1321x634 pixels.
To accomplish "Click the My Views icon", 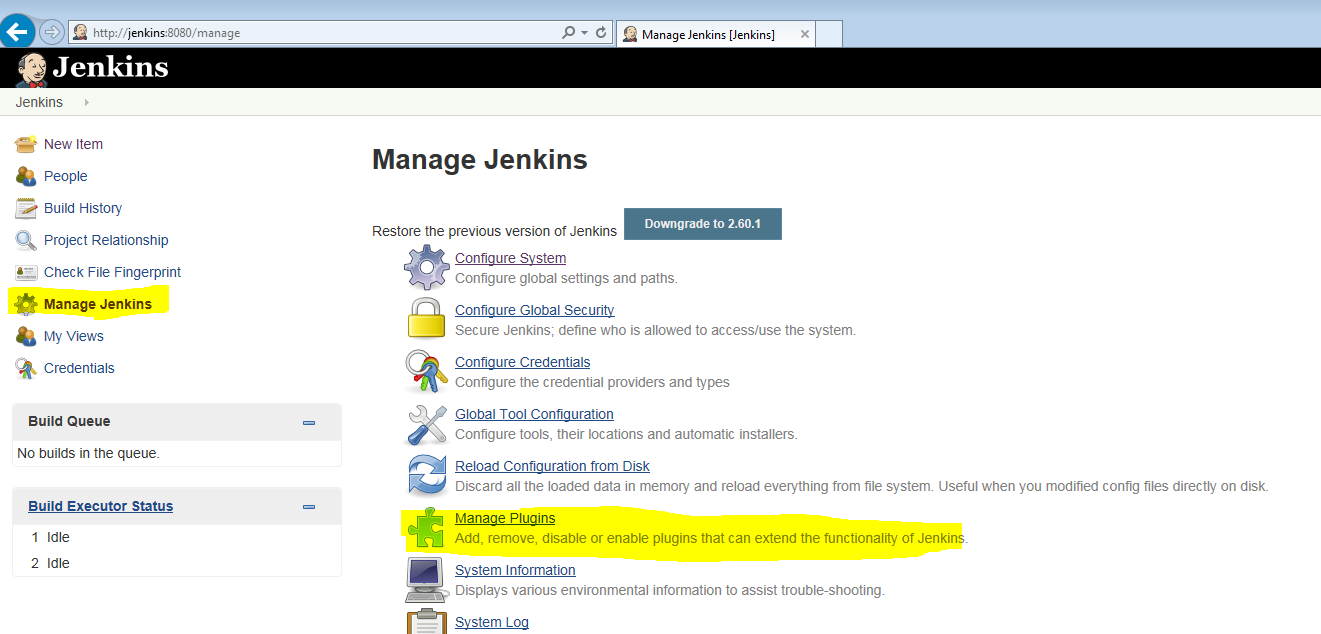I will 26,336.
